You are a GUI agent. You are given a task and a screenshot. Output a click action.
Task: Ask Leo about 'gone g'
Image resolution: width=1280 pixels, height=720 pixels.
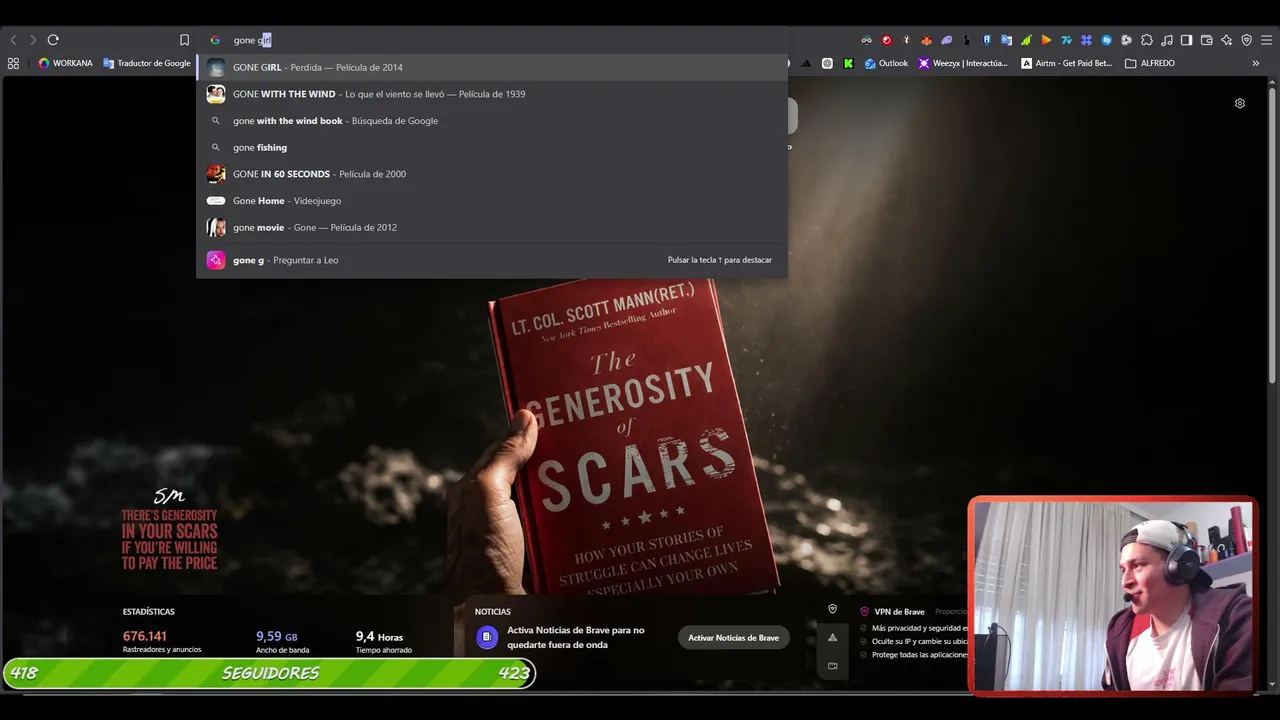(x=492, y=260)
